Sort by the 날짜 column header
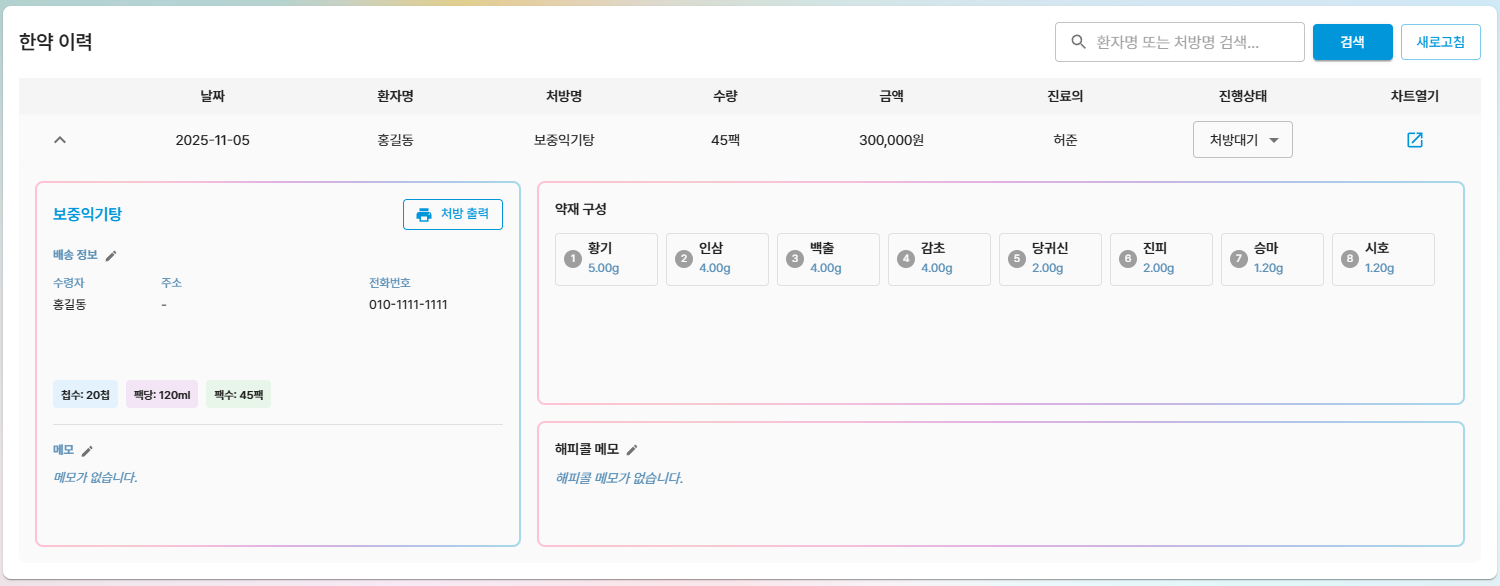The image size is (1500, 586). [212, 96]
